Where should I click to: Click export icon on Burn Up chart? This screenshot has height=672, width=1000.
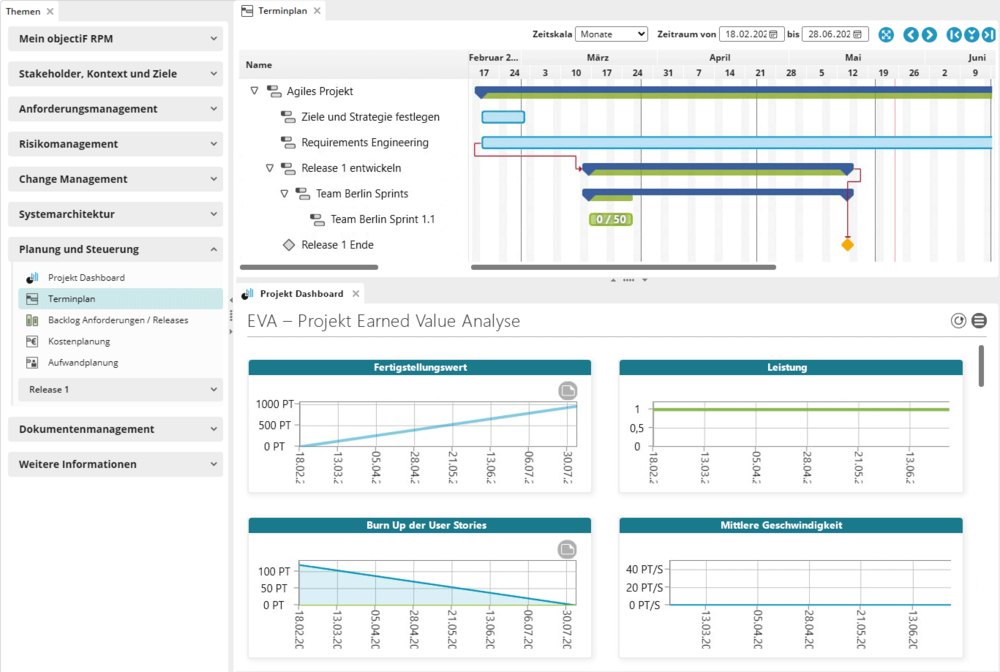pos(567,549)
